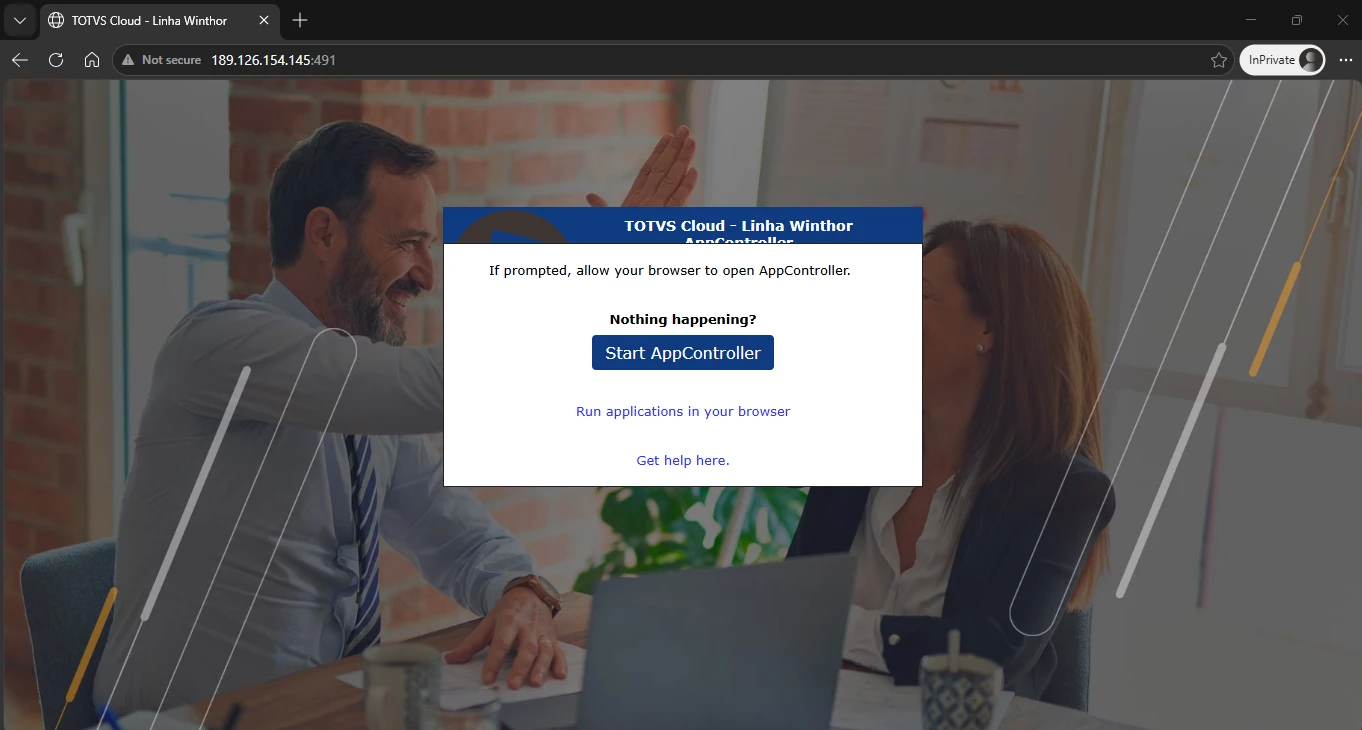Restore down the browser window
1362x730 pixels.
[x=1297, y=20]
